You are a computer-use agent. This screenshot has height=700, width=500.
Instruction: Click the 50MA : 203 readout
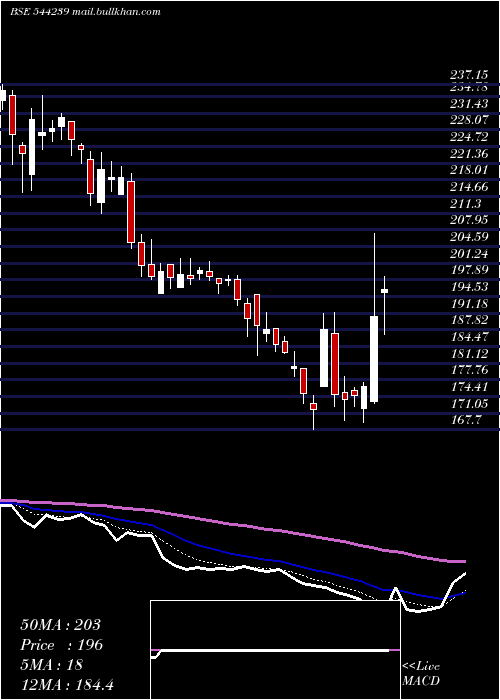(60, 625)
